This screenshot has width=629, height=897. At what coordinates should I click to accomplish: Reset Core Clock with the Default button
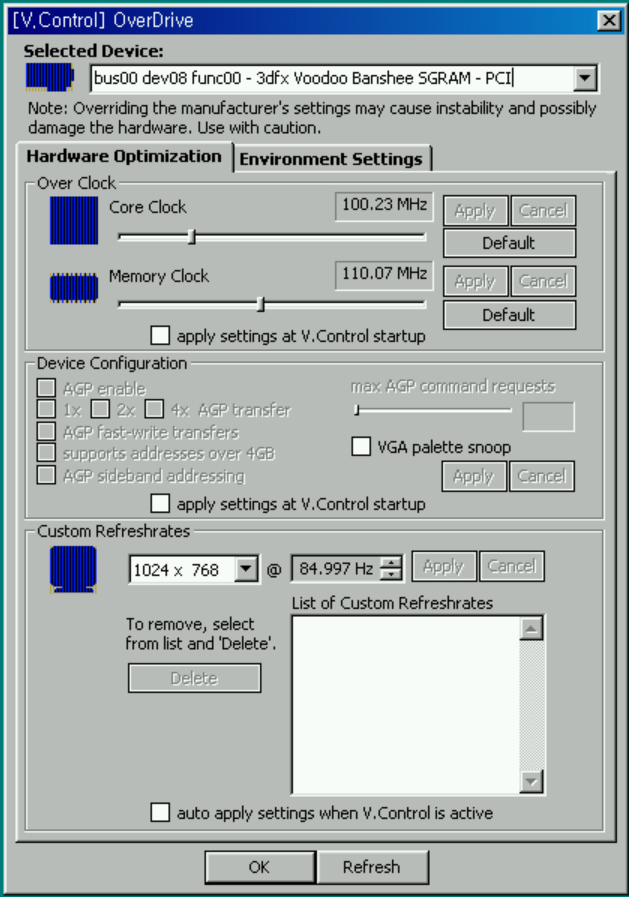(509, 243)
